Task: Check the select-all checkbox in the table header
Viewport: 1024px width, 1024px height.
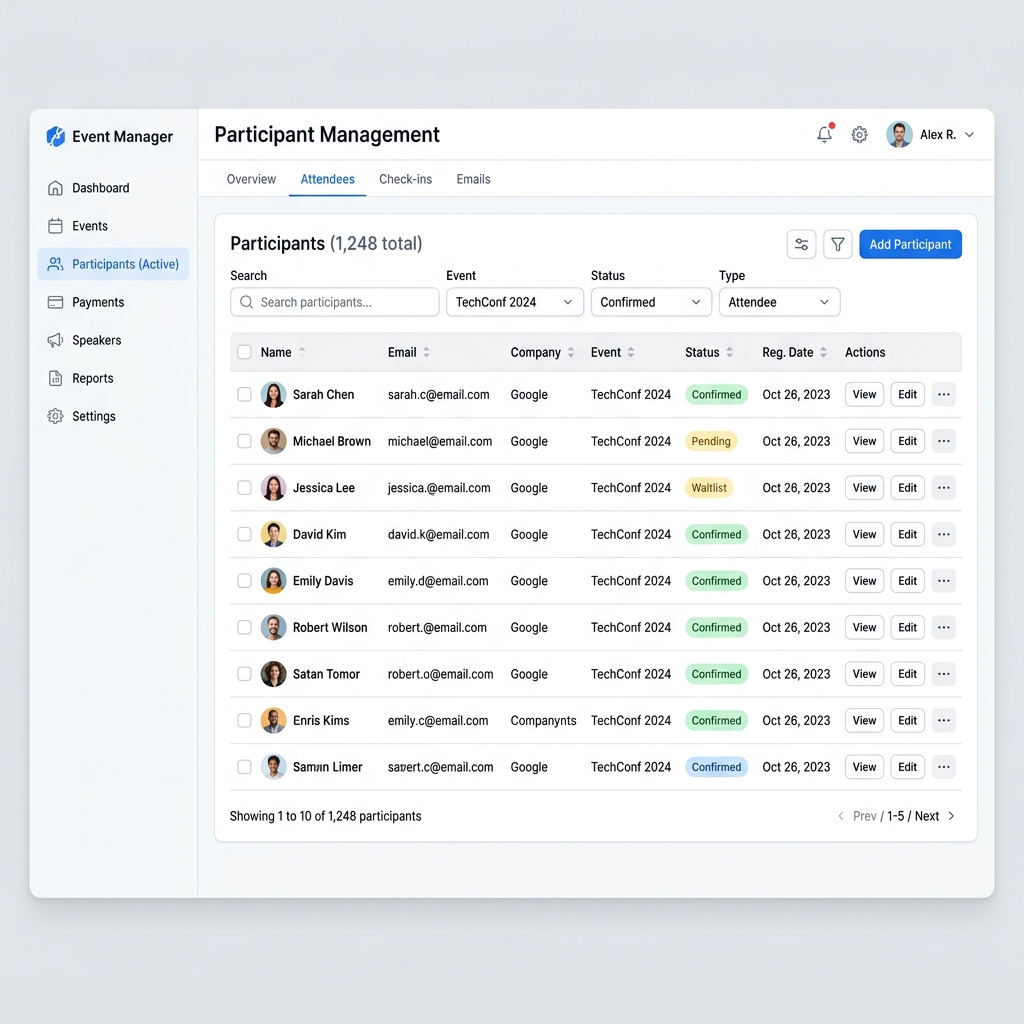Action: point(244,352)
